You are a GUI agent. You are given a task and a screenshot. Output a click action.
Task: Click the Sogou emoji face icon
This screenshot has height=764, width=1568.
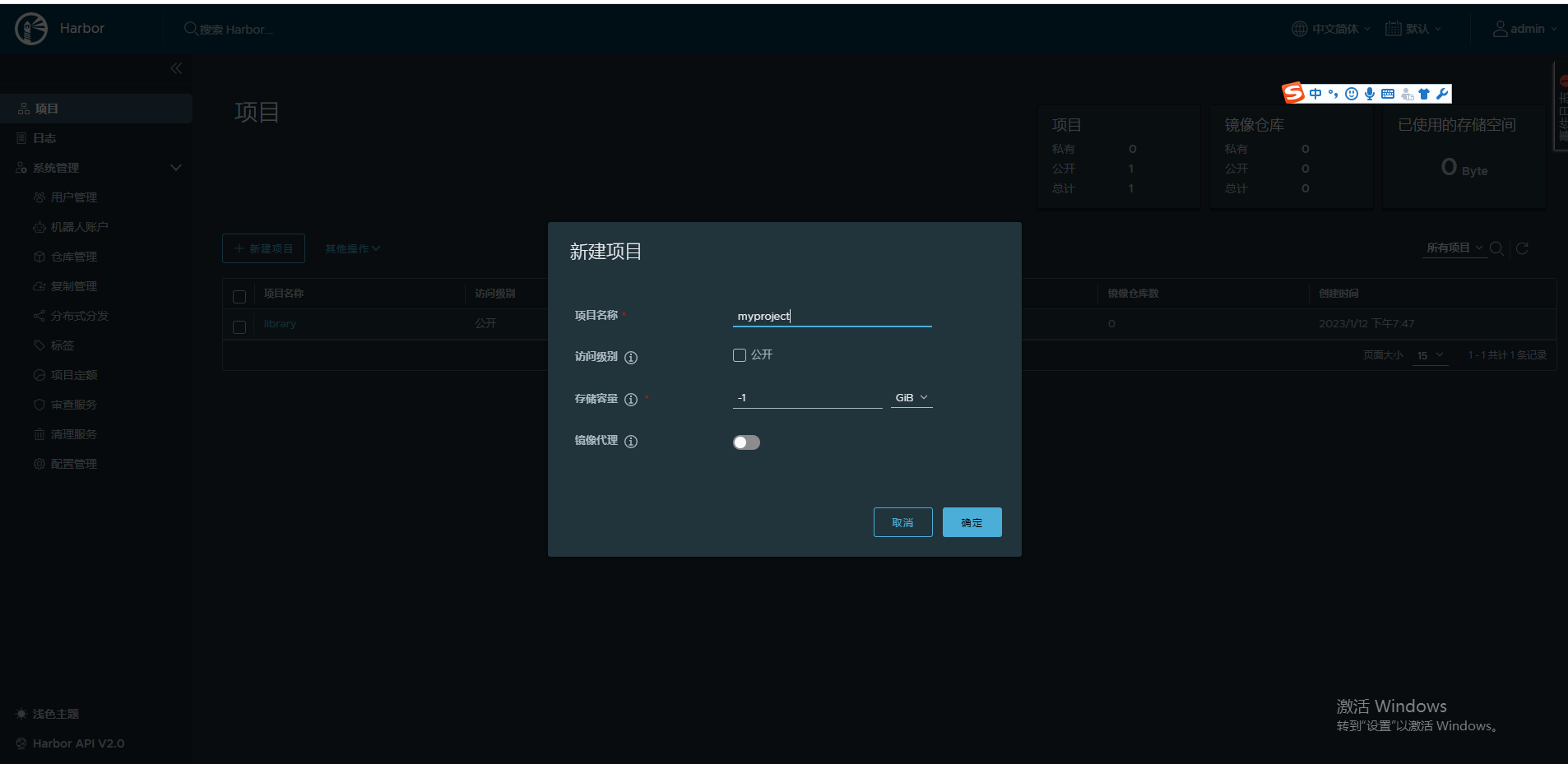click(x=1352, y=94)
